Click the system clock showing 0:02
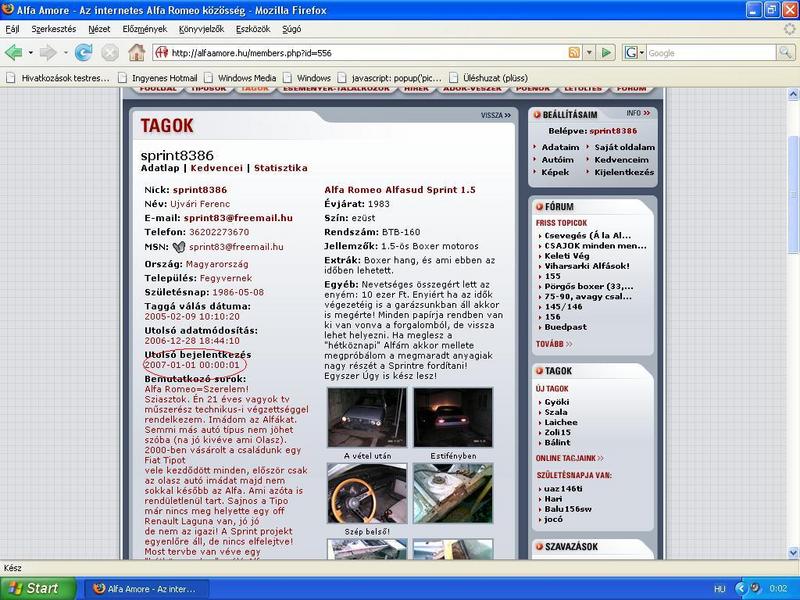This screenshot has height=600, width=800. [778, 589]
